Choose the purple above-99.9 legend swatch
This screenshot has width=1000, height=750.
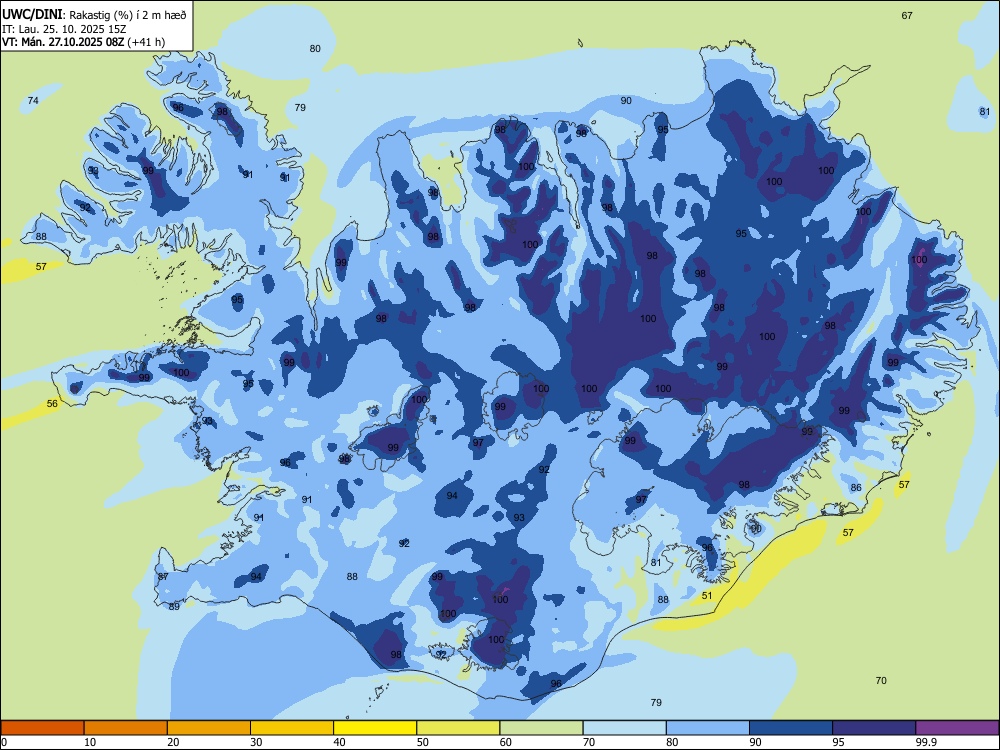957,728
